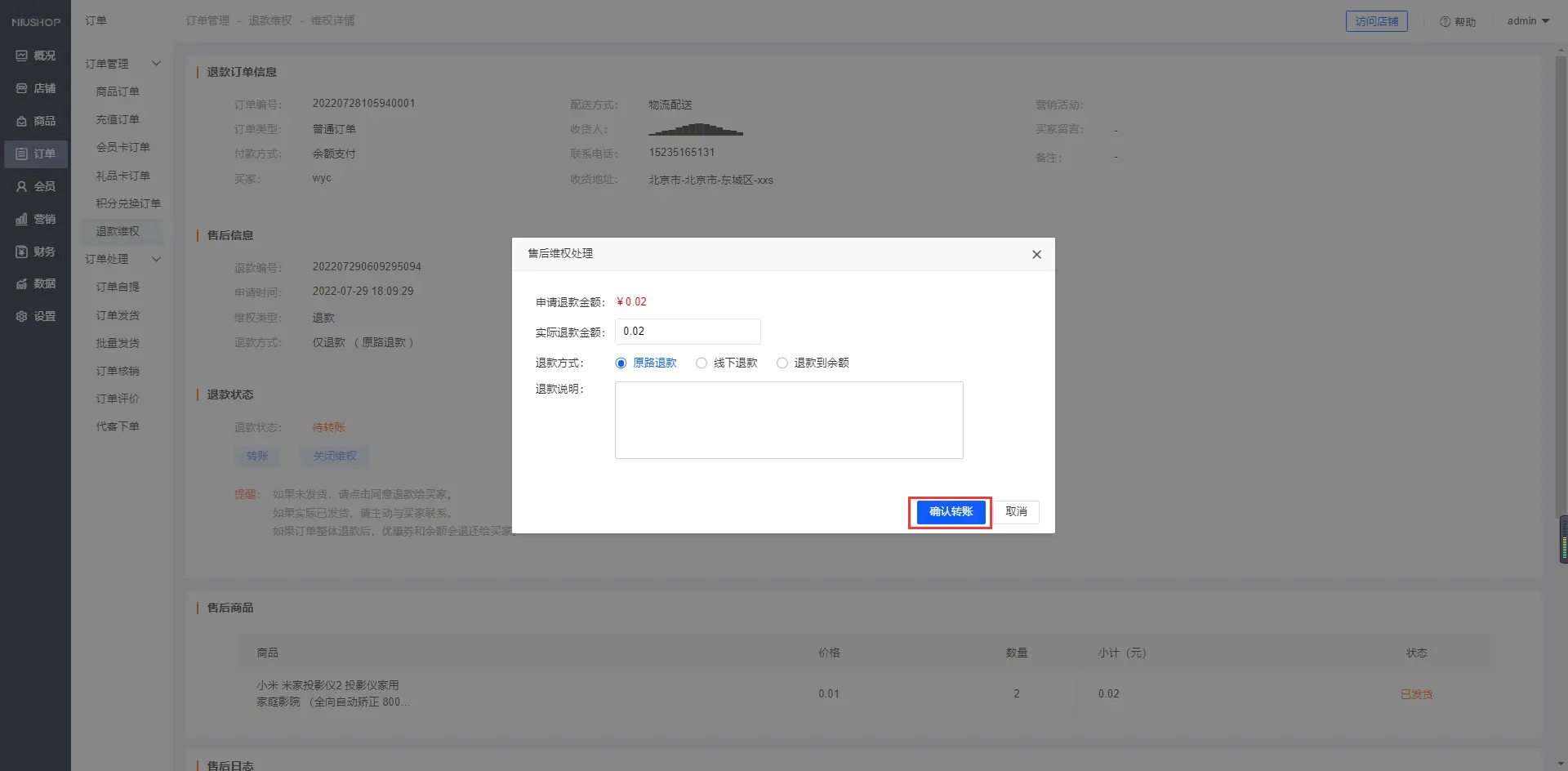
Task: Click the 营销 marketing chart icon
Action: pos(22,219)
